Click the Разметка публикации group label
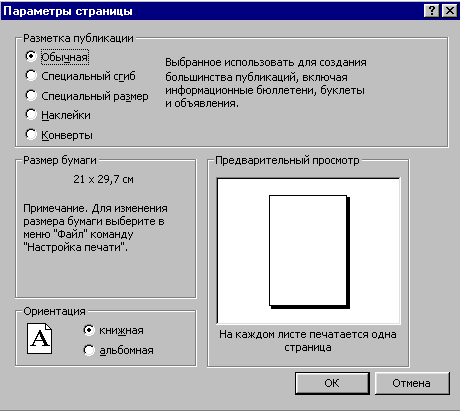The width and height of the screenshot is (460, 411). [x=78, y=38]
